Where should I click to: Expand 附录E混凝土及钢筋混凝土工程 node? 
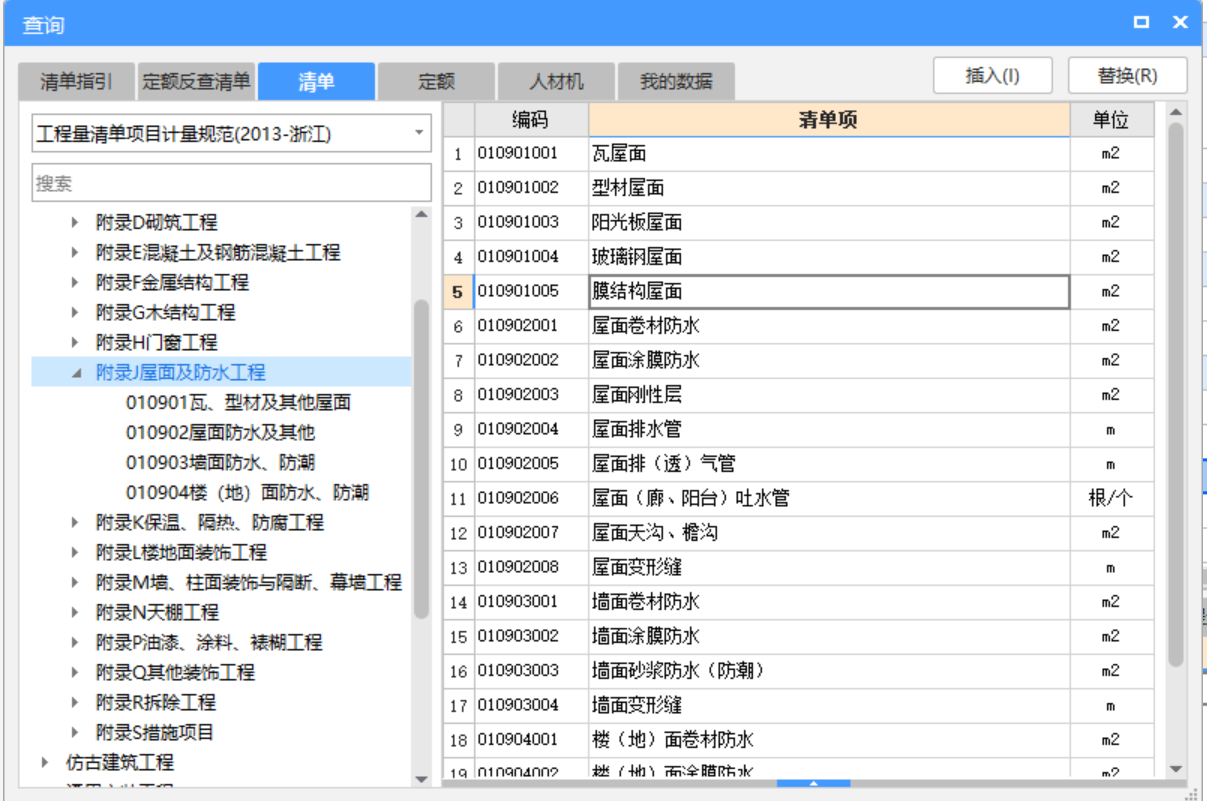pos(75,252)
